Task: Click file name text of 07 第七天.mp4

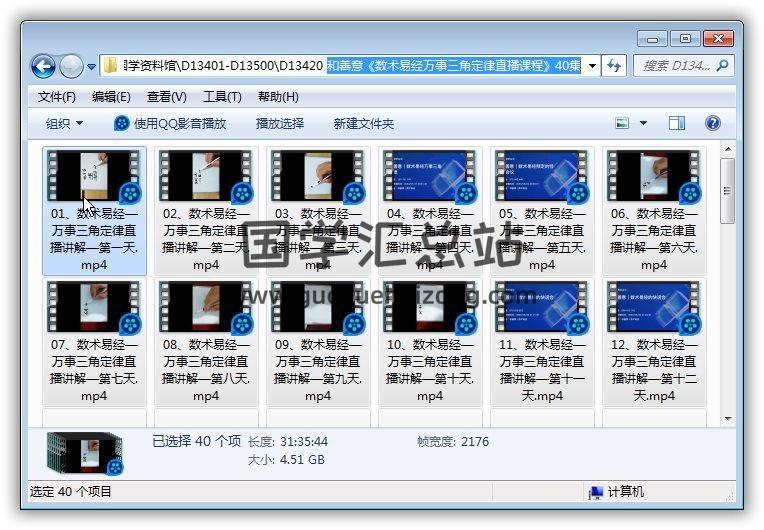Action: pos(94,370)
